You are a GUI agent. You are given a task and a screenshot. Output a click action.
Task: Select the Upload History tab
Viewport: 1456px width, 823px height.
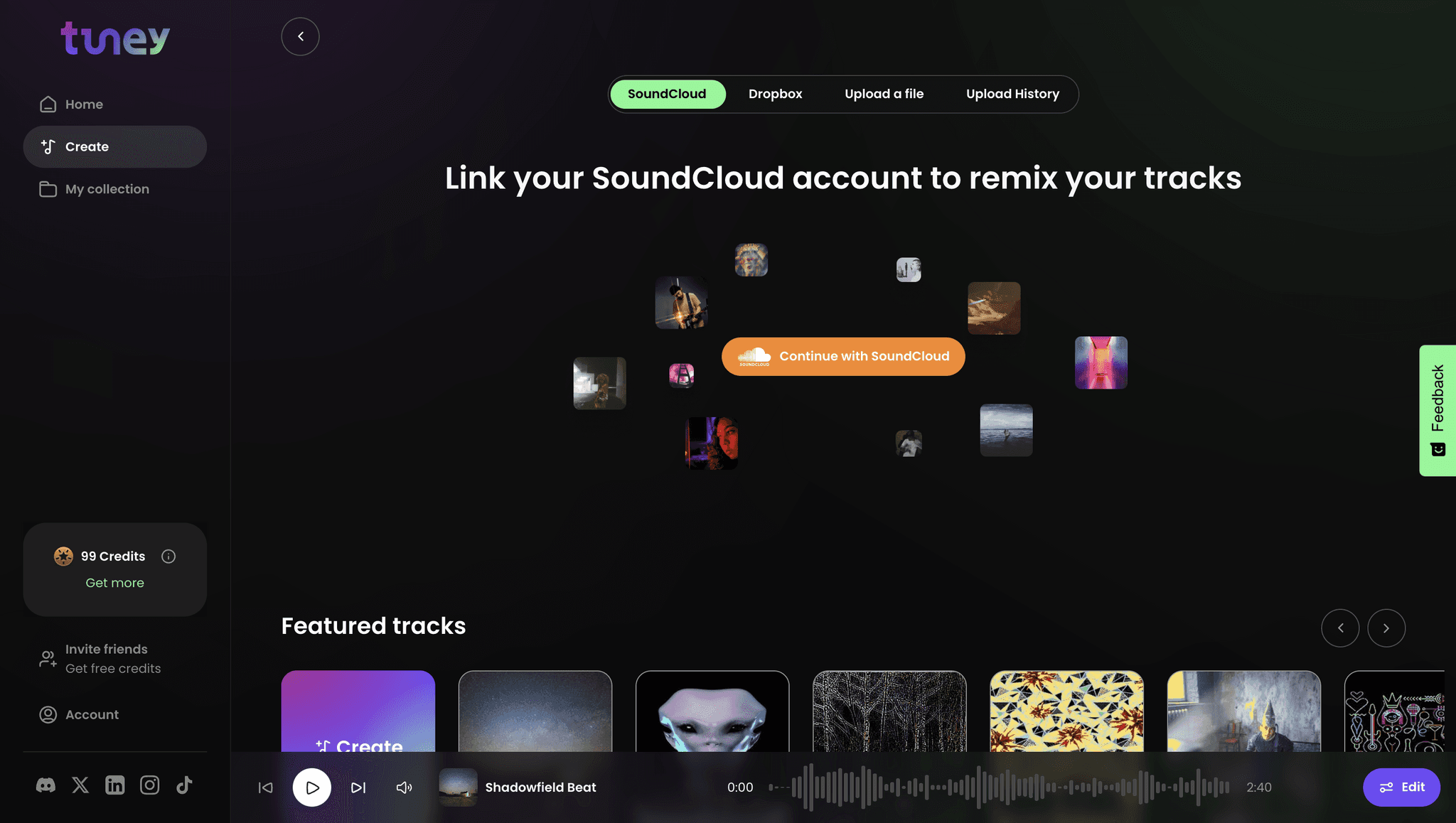pos(1012,94)
